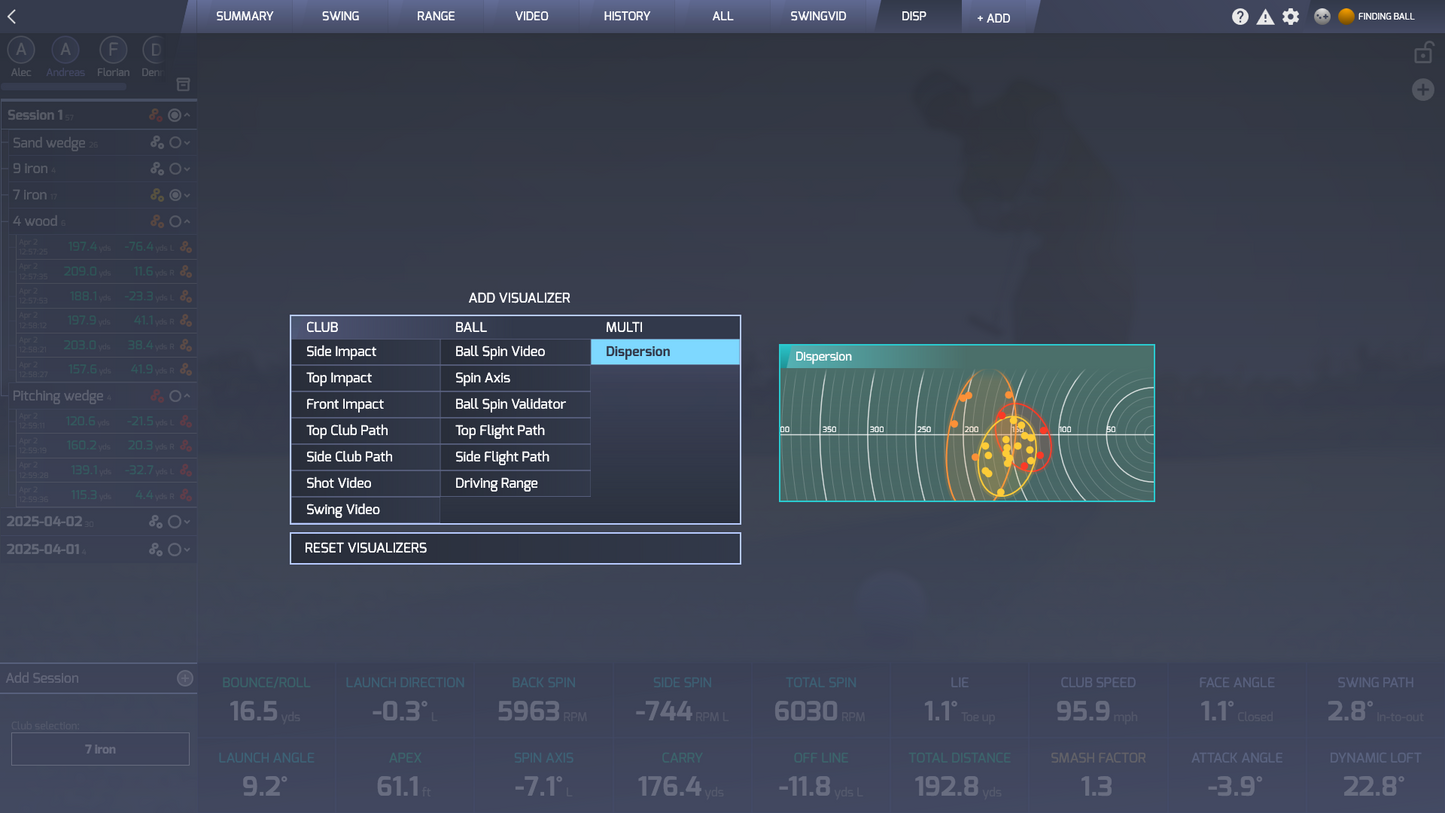Enable the Session 1 selection circle
This screenshot has width=1445, height=813.
tap(177, 115)
